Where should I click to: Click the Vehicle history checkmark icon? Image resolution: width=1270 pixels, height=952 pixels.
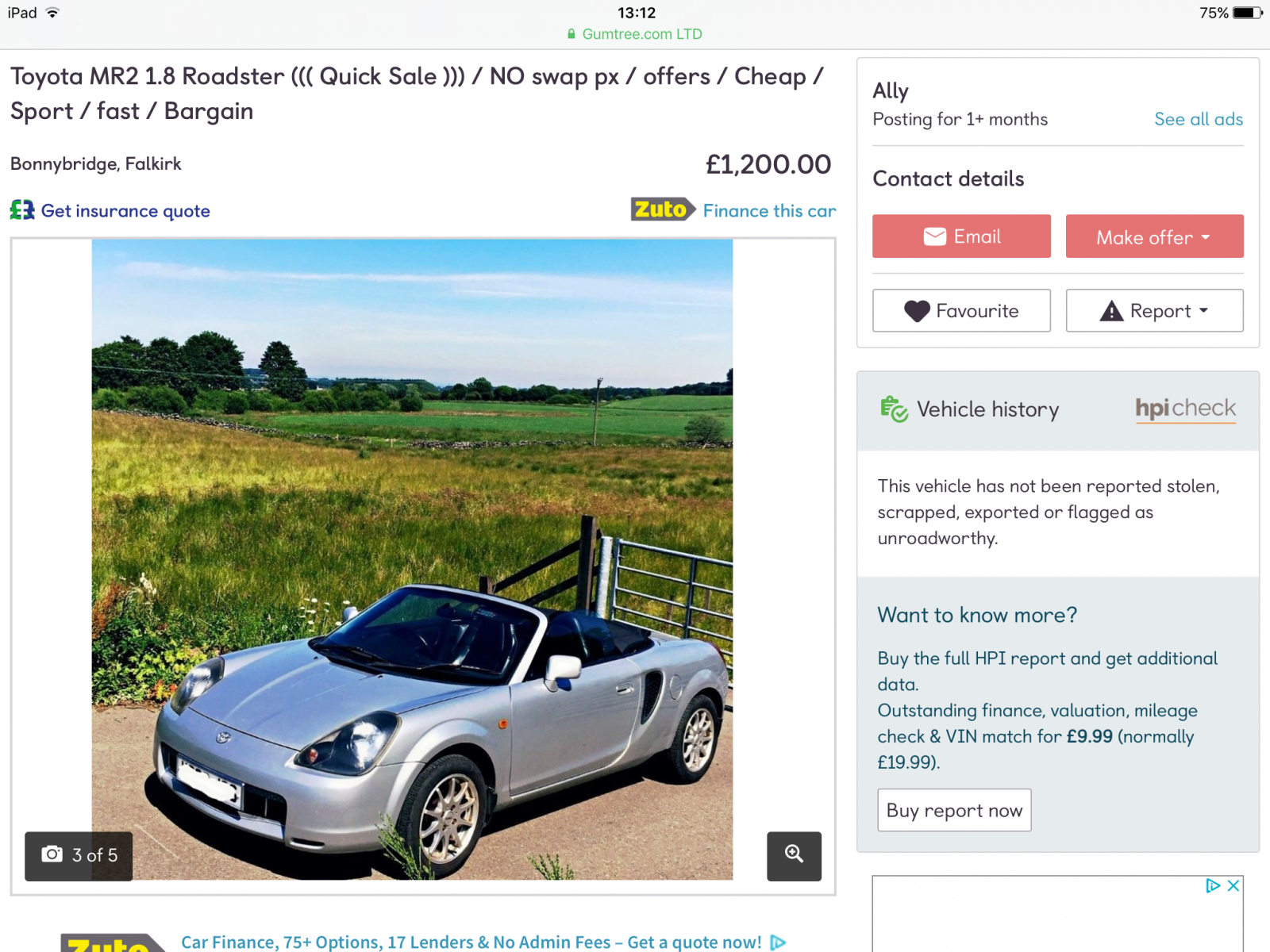[x=894, y=409]
